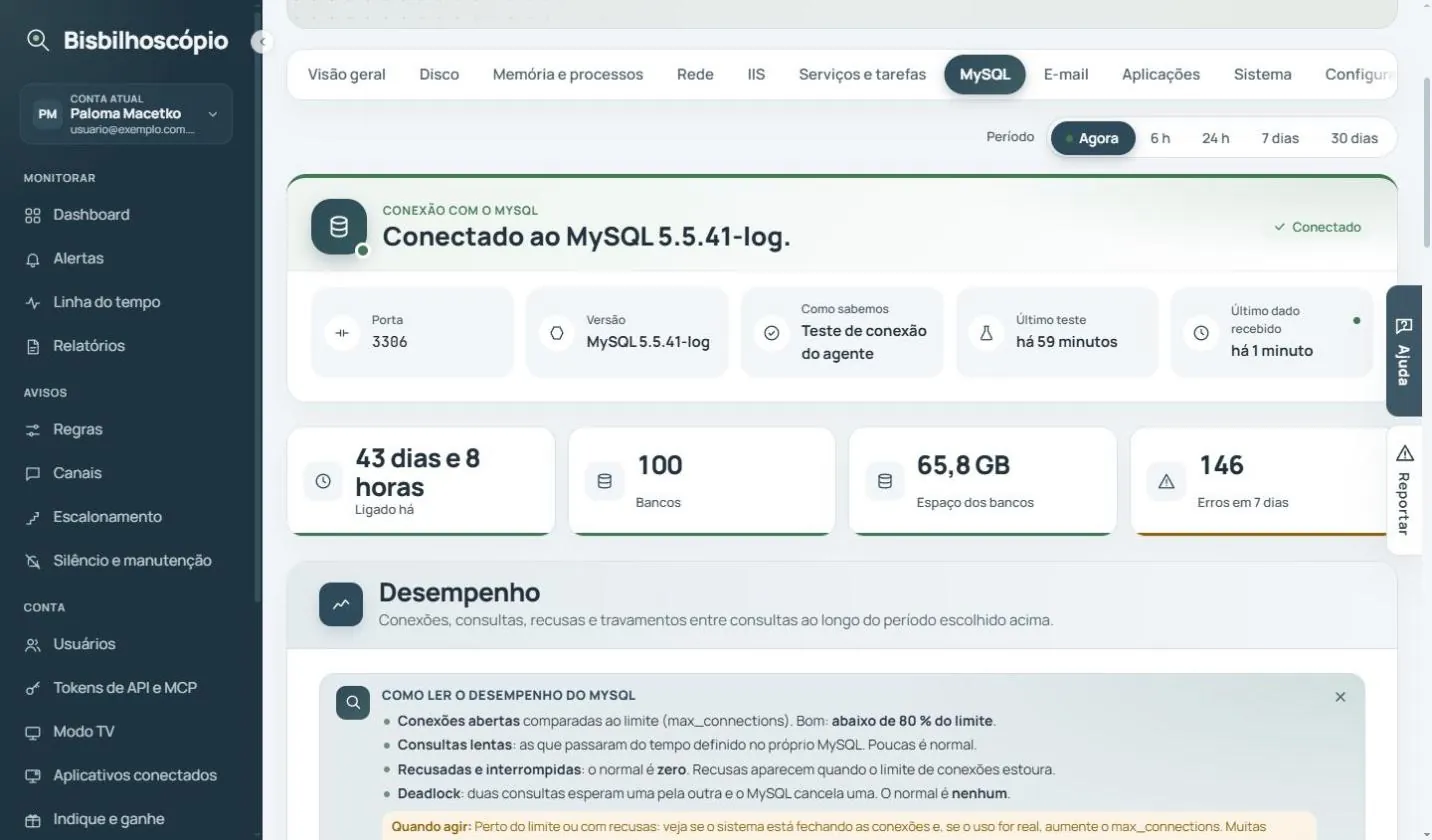Select the Agora period option
The width and height of the screenshot is (1432, 840).
[1093, 138]
